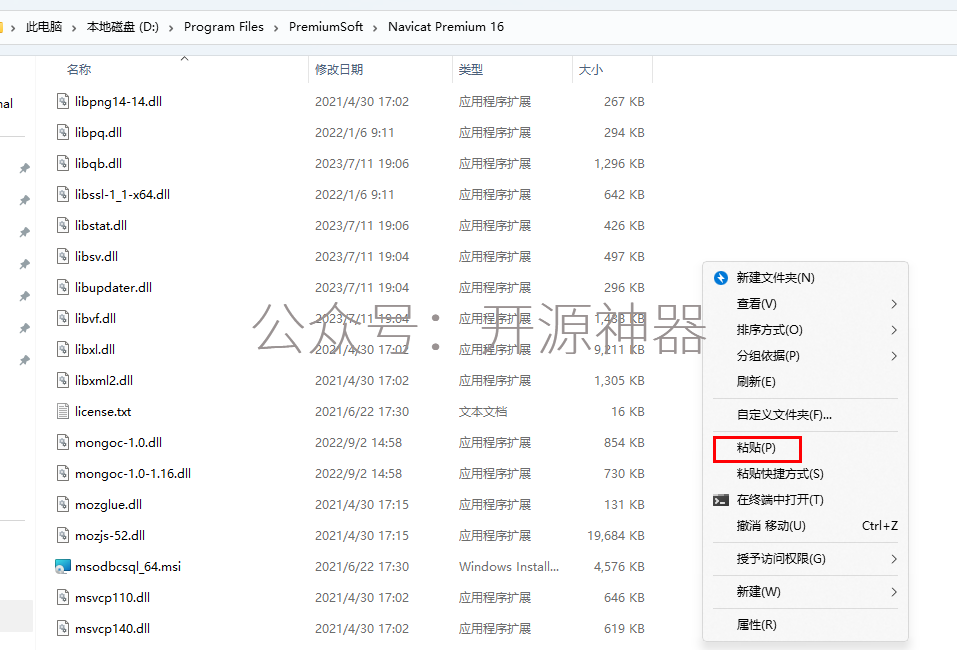Open the PremiumSoft breadcrumb folder
This screenshot has width=957, height=650.
[x=326, y=27]
